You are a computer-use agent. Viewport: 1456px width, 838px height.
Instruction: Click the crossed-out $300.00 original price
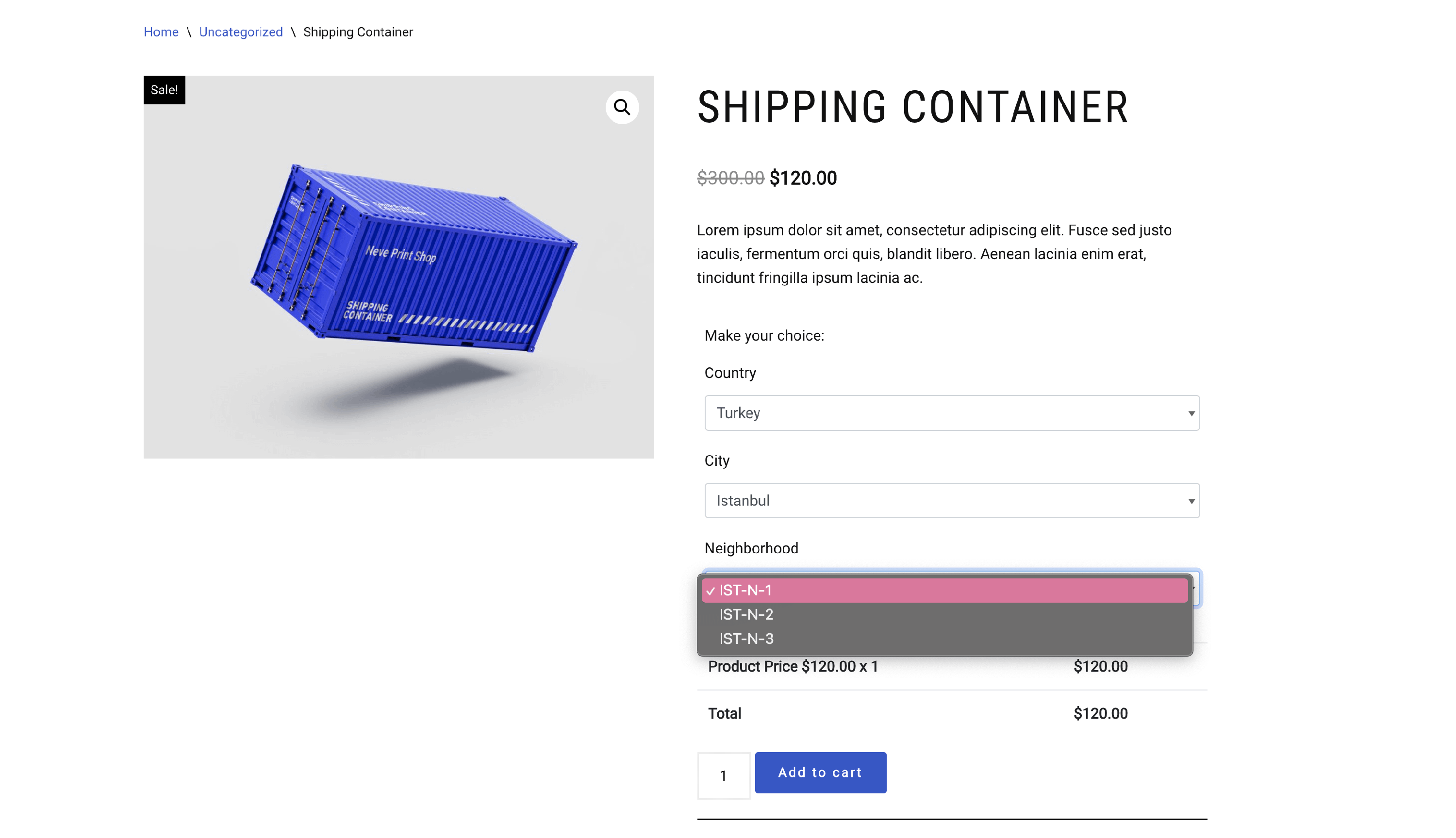pyautogui.click(x=730, y=178)
